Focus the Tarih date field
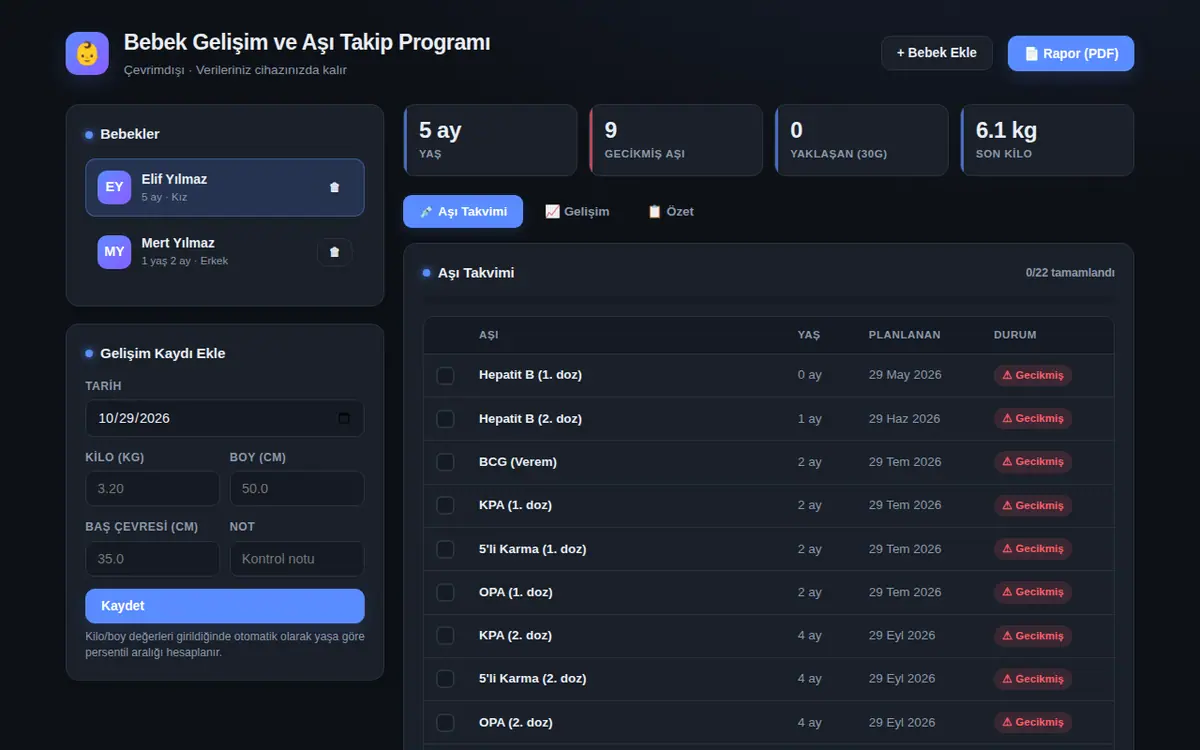 (225, 418)
